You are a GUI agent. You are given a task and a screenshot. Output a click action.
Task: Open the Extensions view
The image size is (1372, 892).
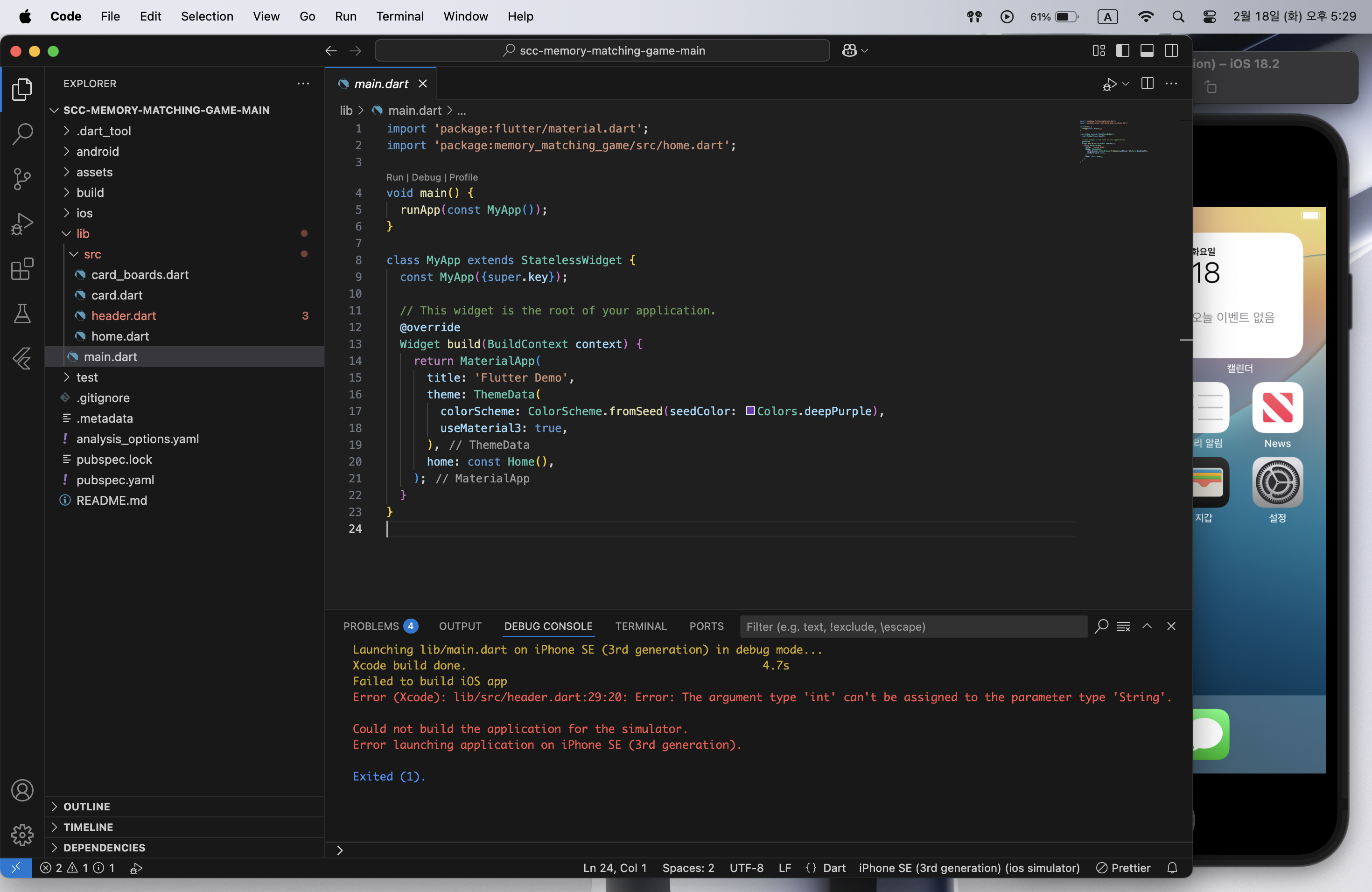tap(22, 269)
